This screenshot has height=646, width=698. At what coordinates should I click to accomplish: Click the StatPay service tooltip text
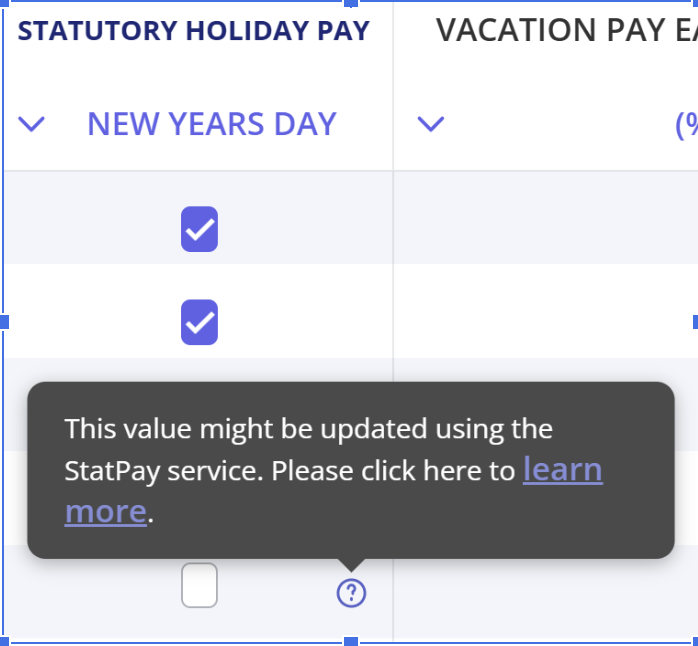click(x=300, y=448)
